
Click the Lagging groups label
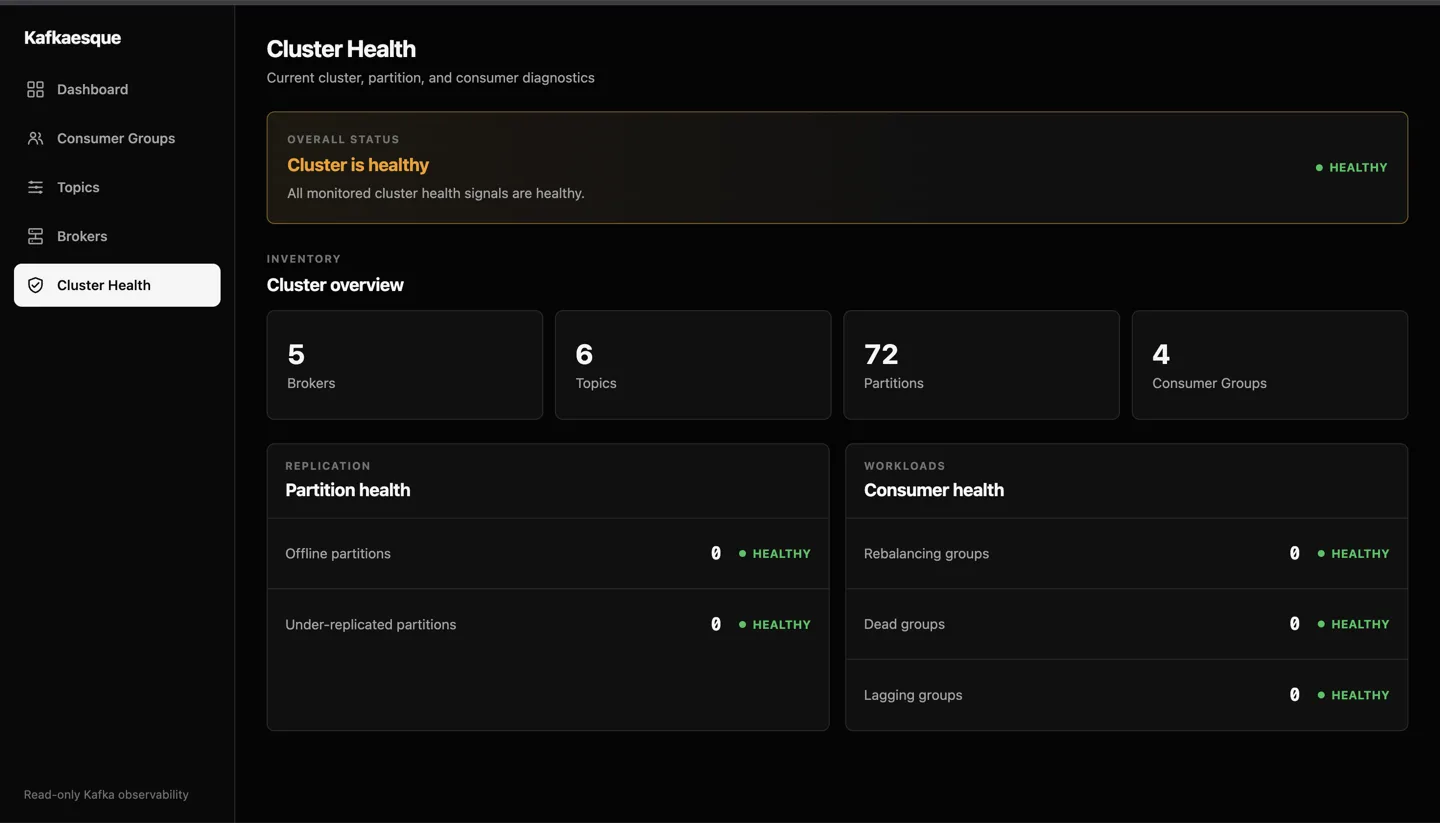[913, 695]
